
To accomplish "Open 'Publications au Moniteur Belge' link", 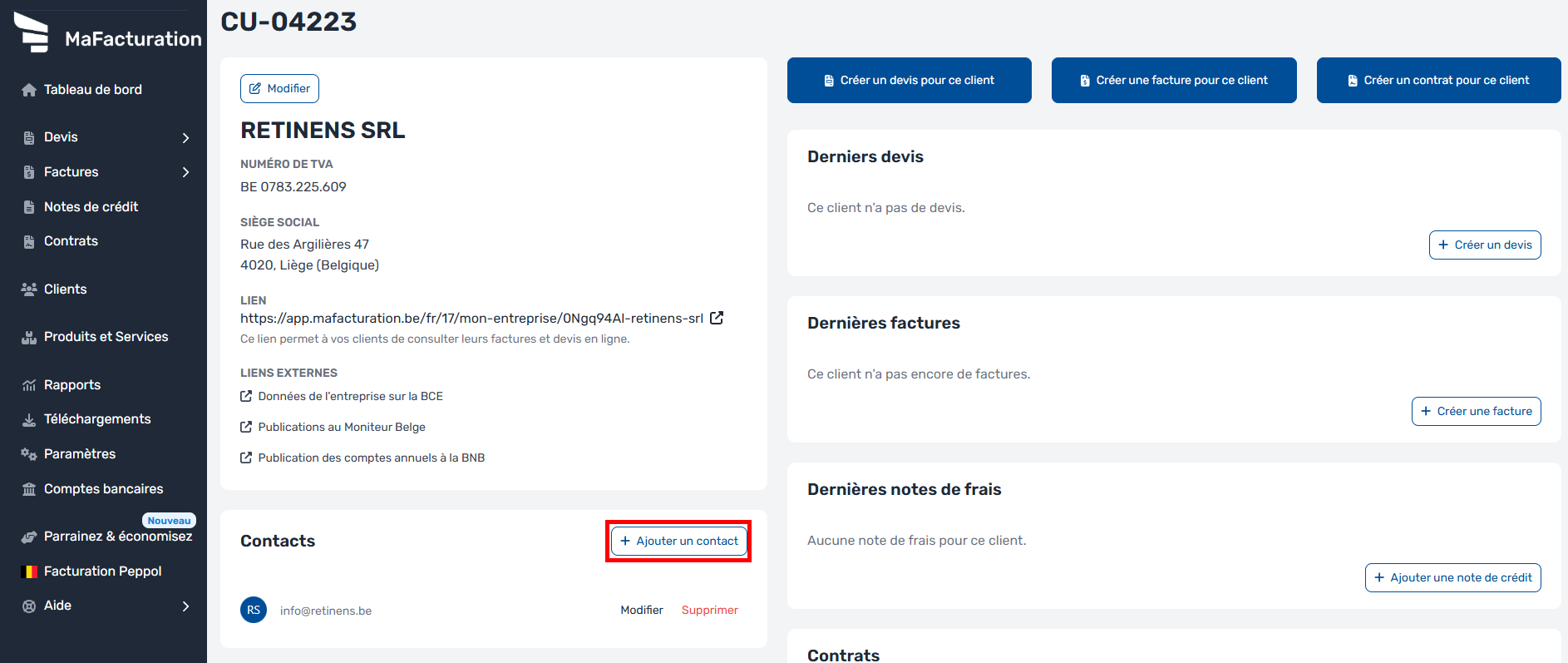I will [x=342, y=427].
